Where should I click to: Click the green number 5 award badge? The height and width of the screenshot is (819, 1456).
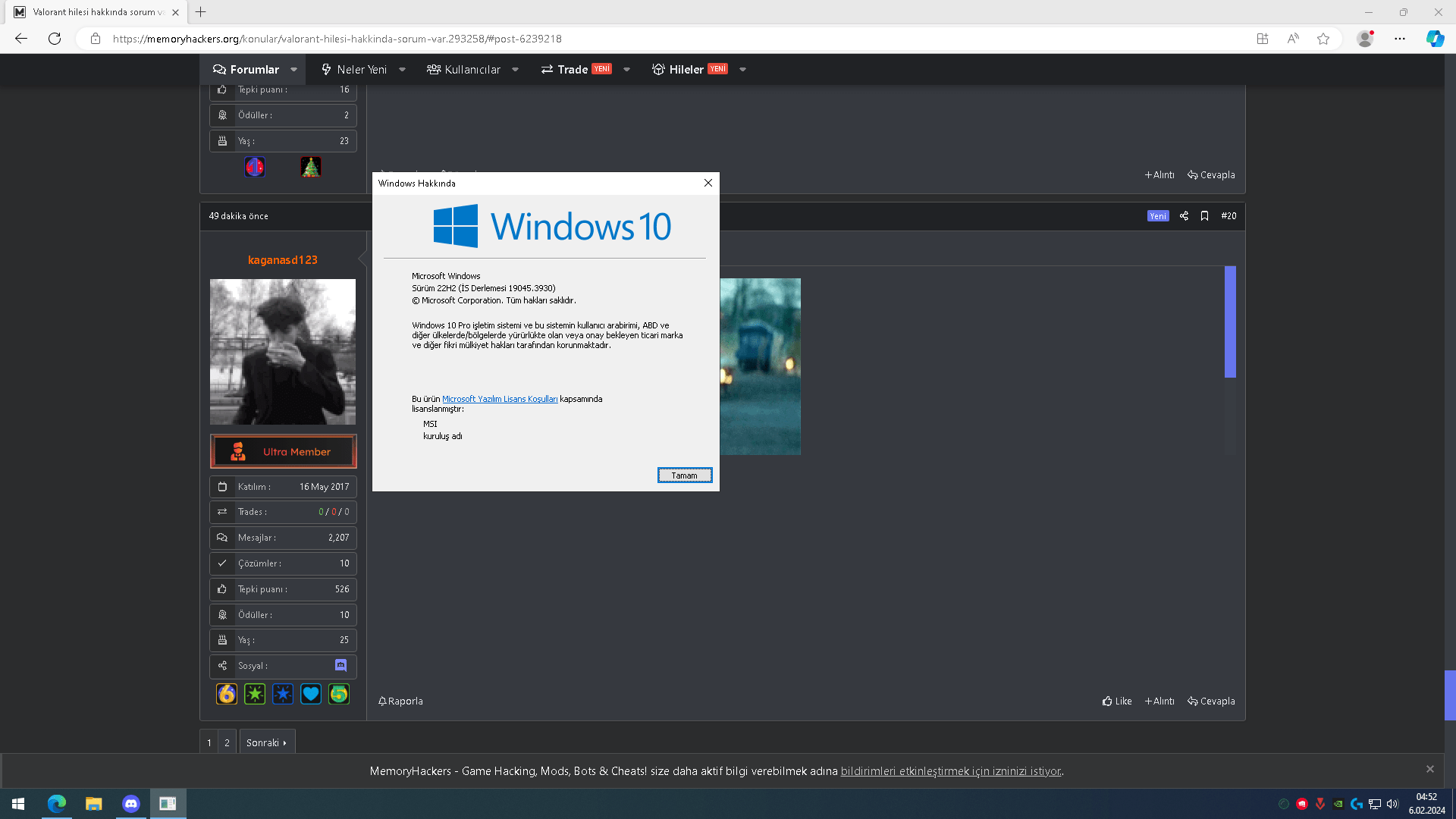pos(339,694)
